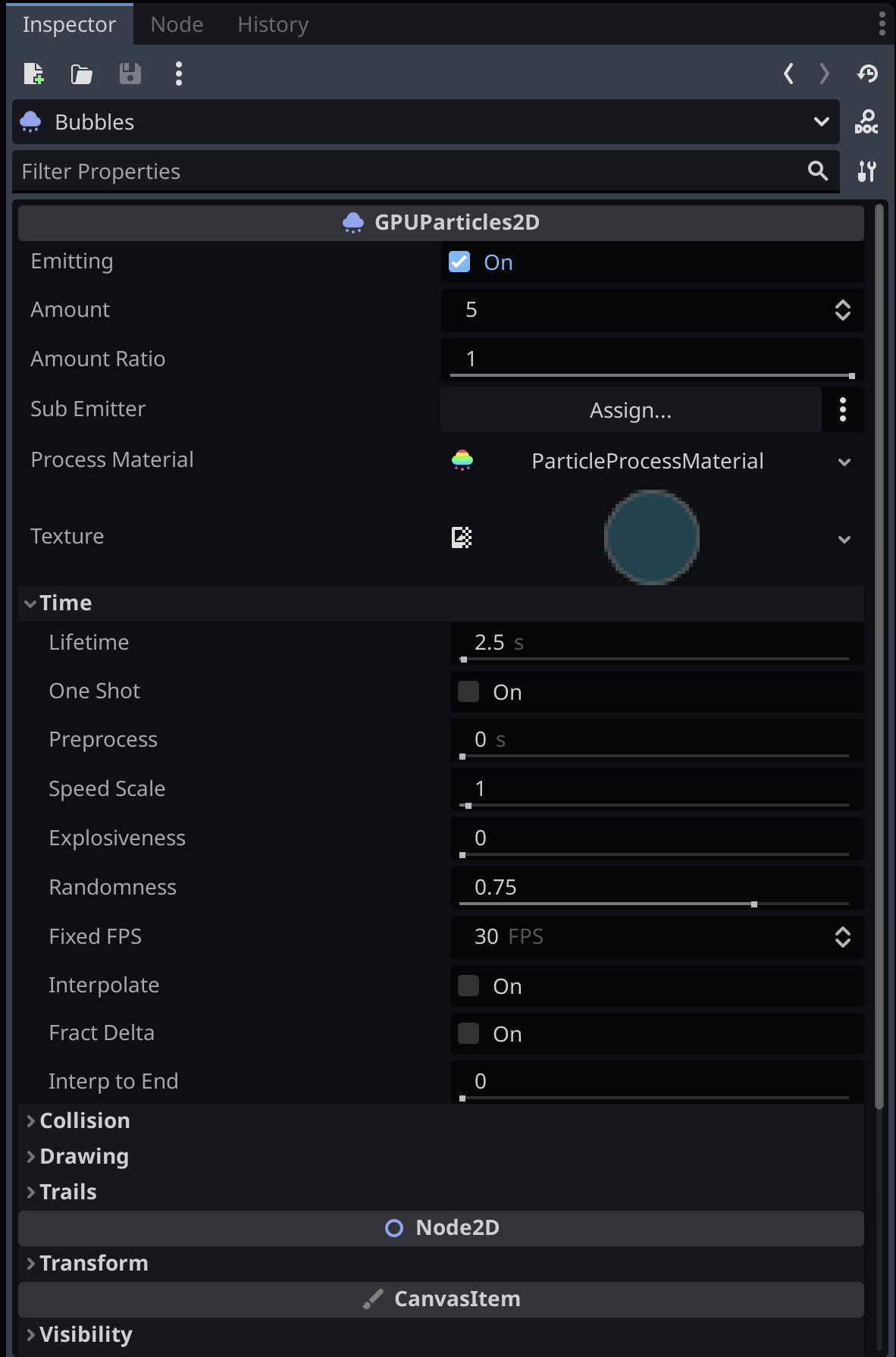This screenshot has height=1357, width=896.
Task: Open the Process Material dropdown arrow
Action: coord(844,462)
